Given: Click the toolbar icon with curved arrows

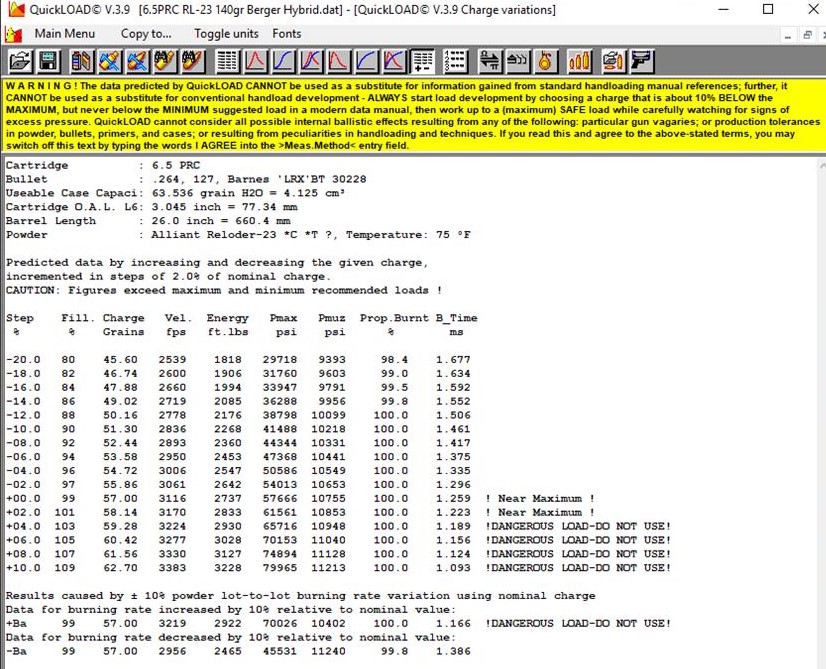Looking at the screenshot, I should tap(517, 61).
